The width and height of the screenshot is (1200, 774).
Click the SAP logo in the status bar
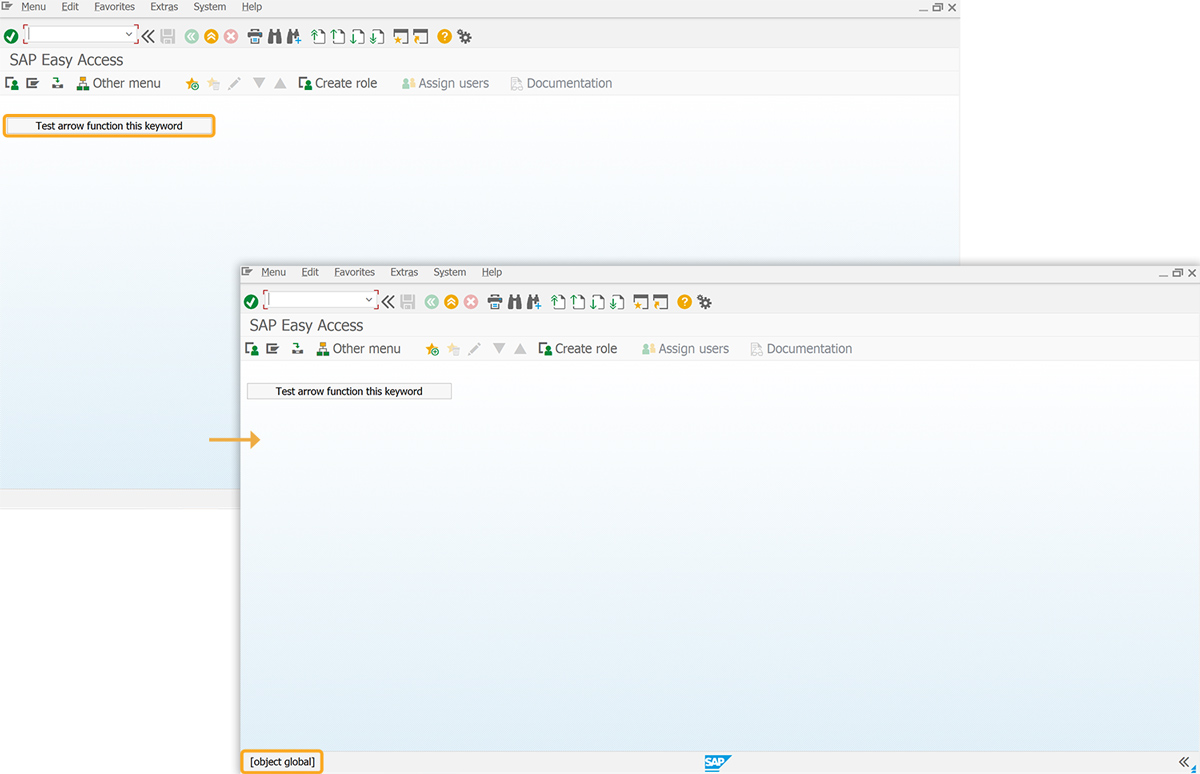click(718, 763)
